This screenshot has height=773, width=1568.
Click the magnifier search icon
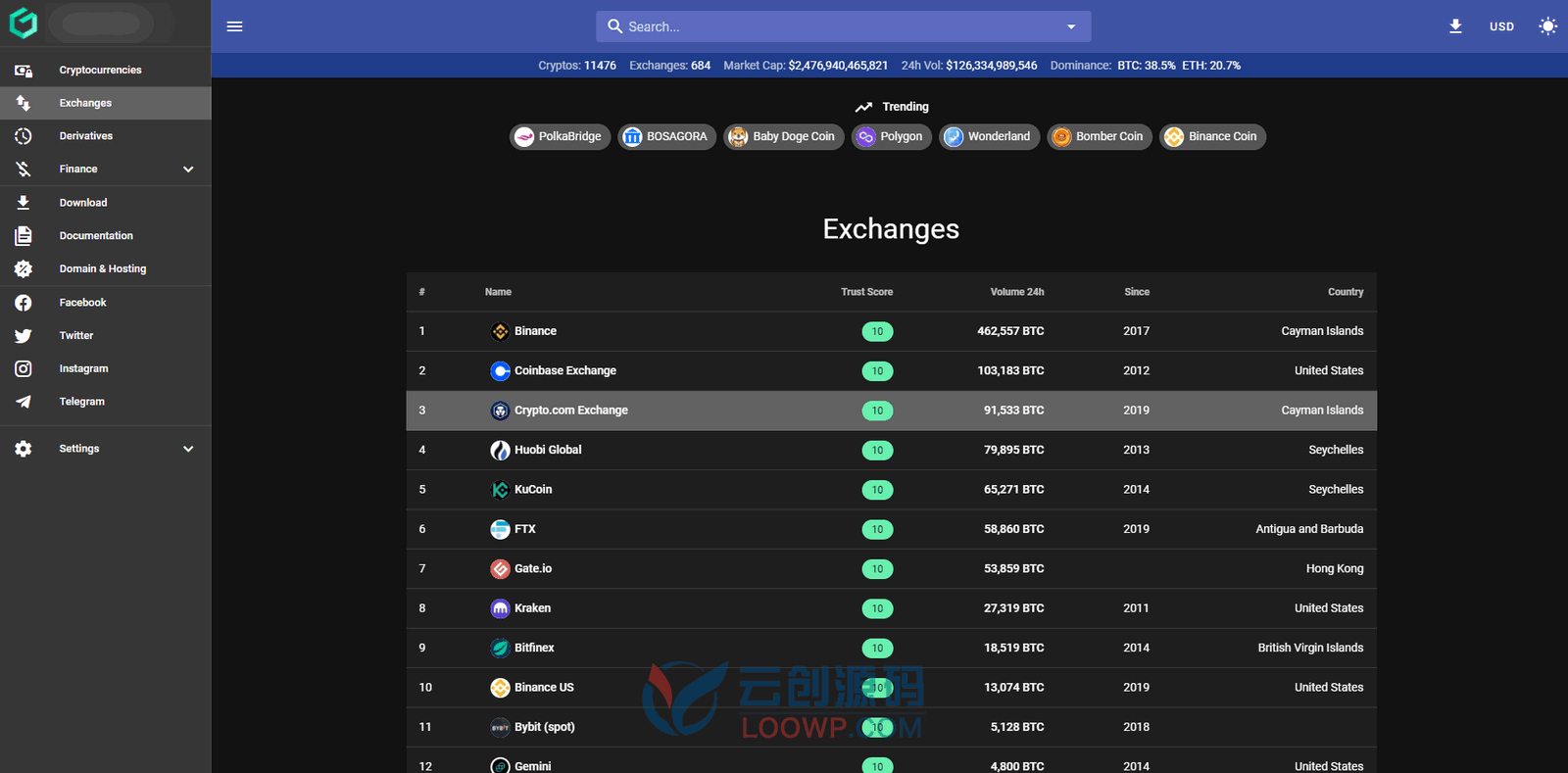[615, 26]
